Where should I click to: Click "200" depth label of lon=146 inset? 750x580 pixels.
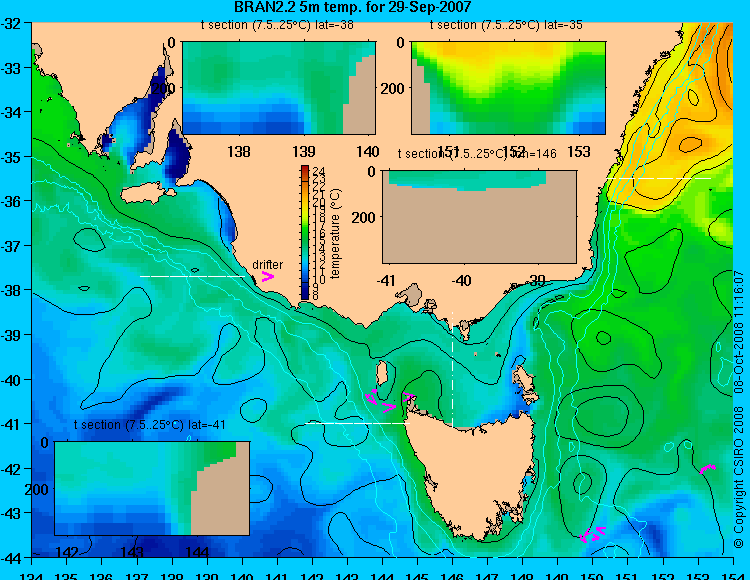[x=364, y=218]
